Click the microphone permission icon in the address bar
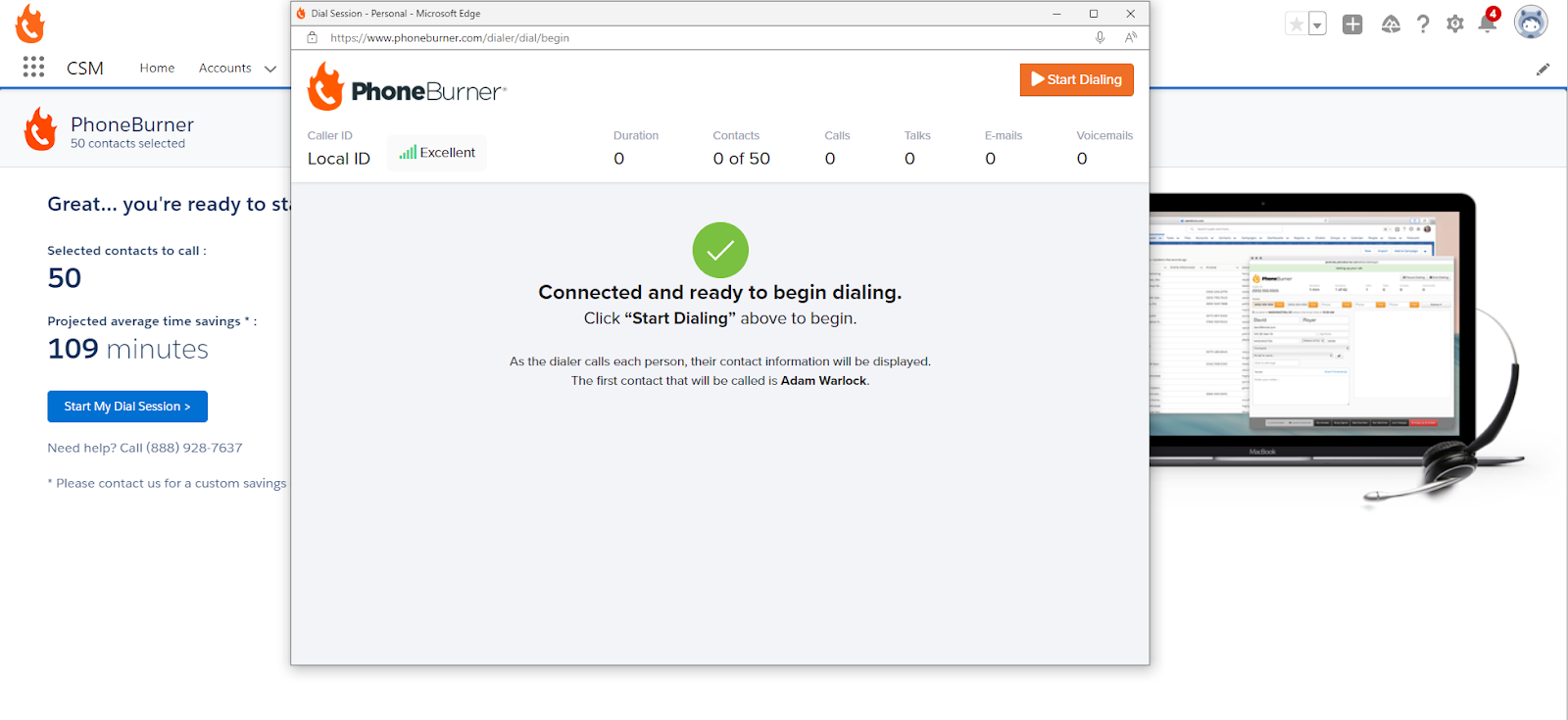 tap(1101, 38)
